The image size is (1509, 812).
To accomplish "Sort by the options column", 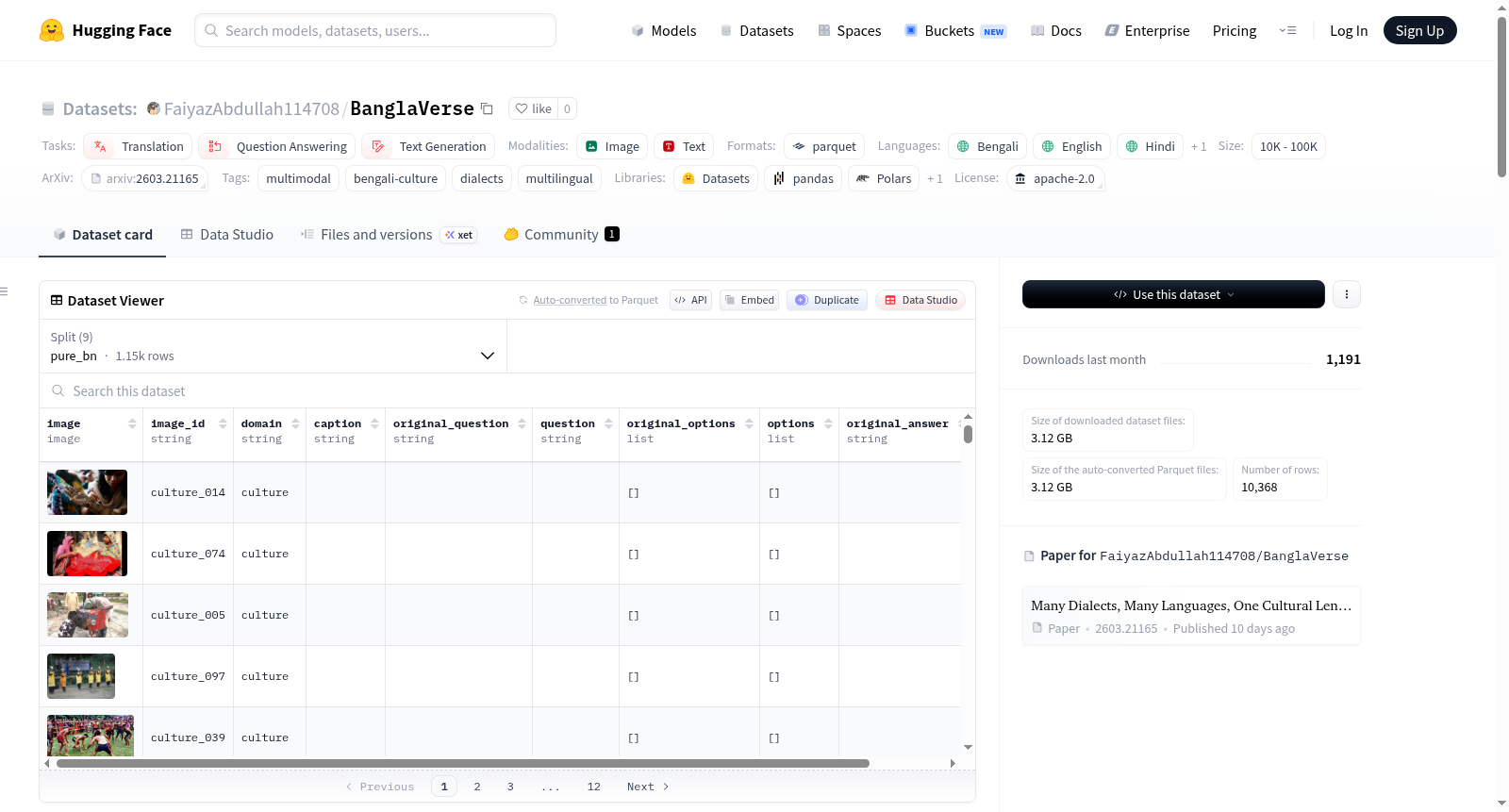I will pos(828,423).
